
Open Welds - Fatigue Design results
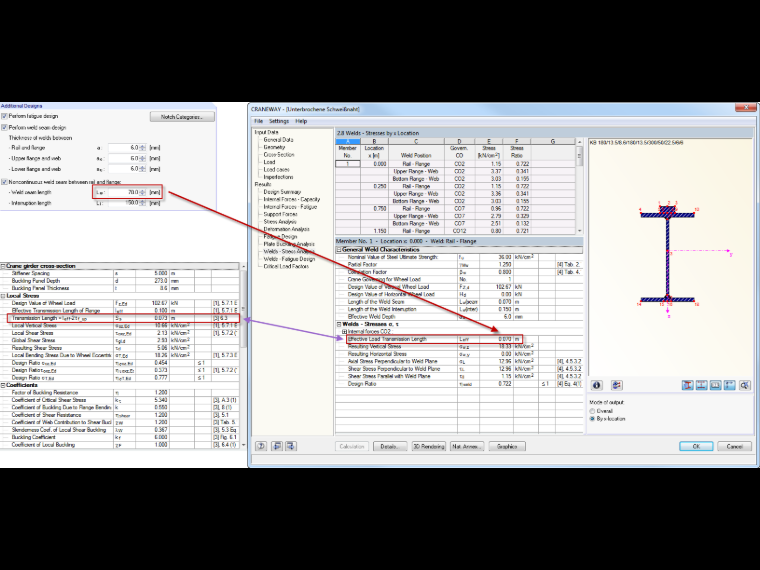[289, 259]
